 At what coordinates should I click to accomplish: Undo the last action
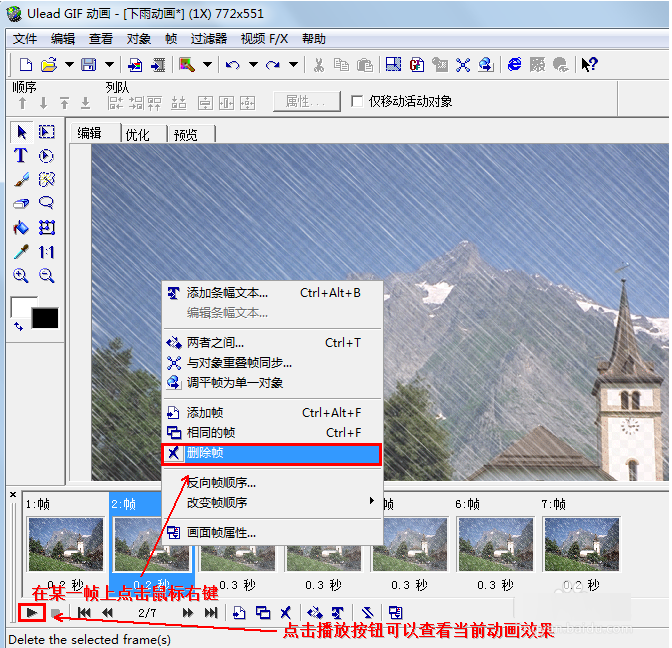pyautogui.click(x=232, y=65)
